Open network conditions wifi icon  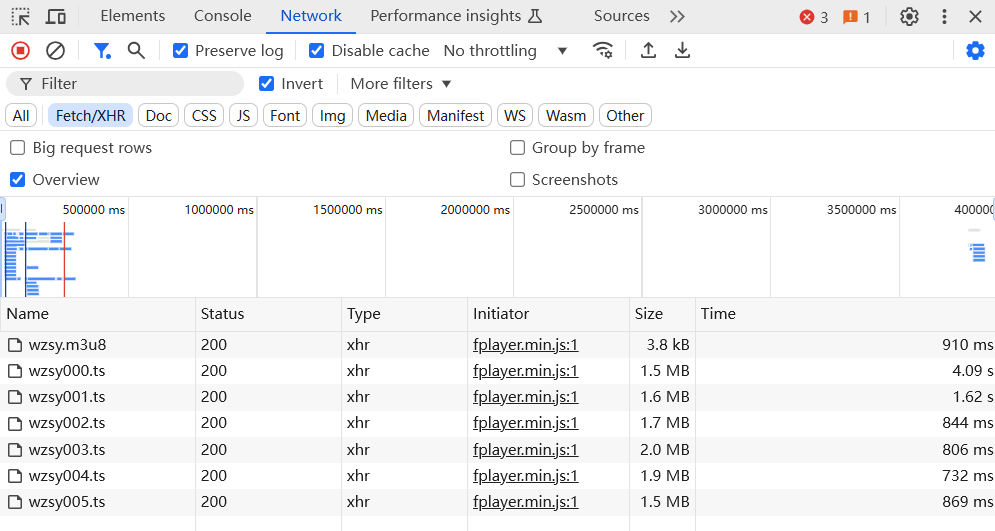coord(603,50)
